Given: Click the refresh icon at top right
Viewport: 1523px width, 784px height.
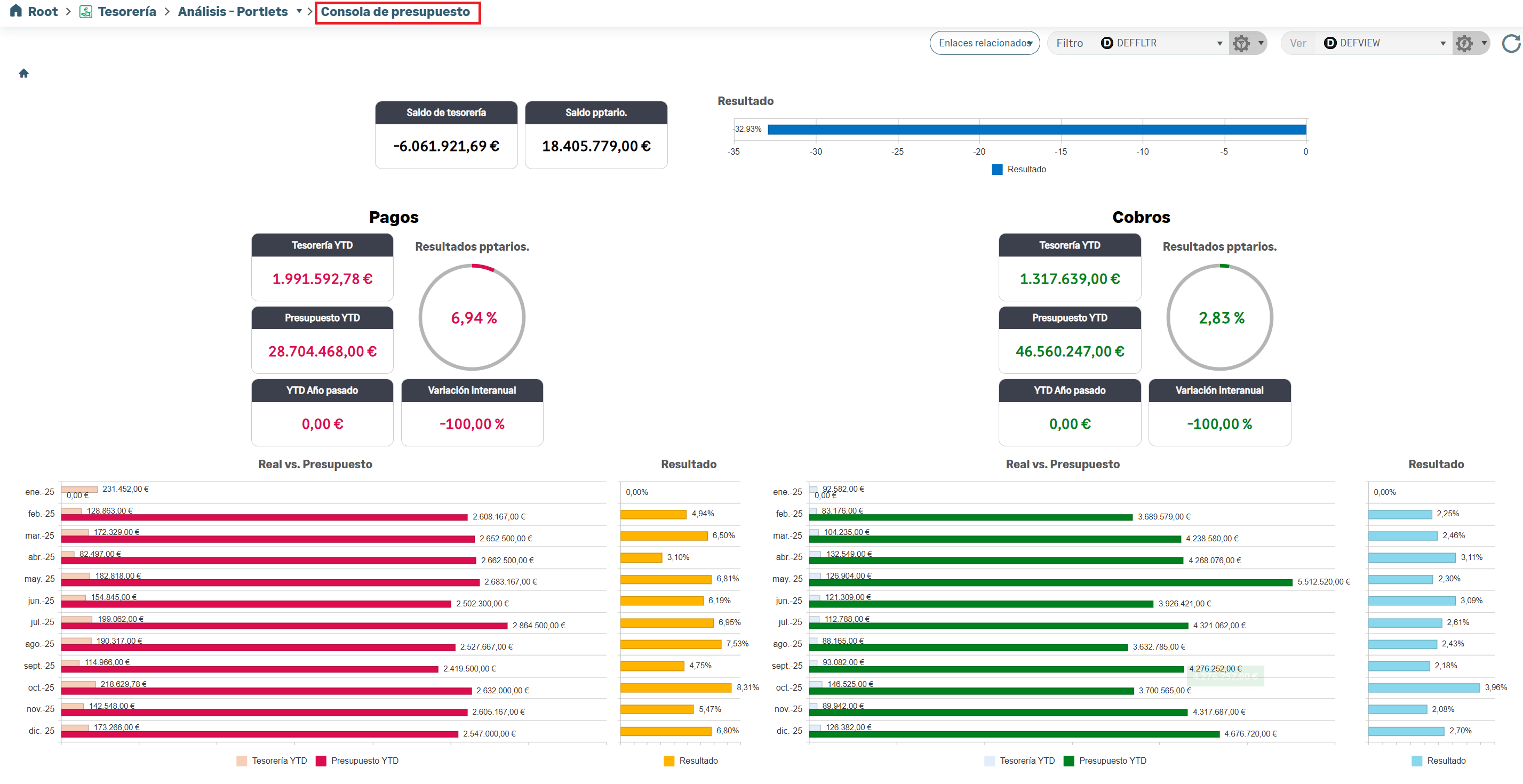Looking at the screenshot, I should 1511,43.
